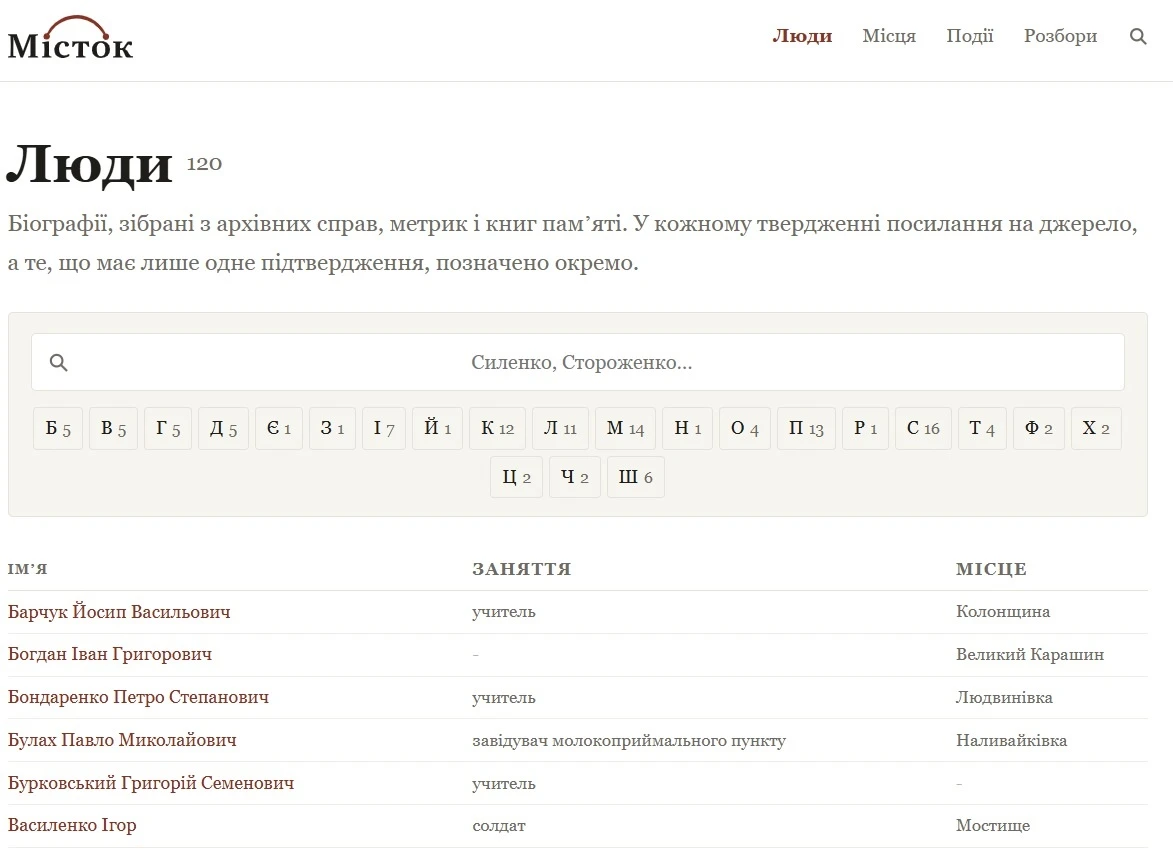1173x857 pixels.
Task: Click the search magnifier icon in header
Action: (1137, 36)
